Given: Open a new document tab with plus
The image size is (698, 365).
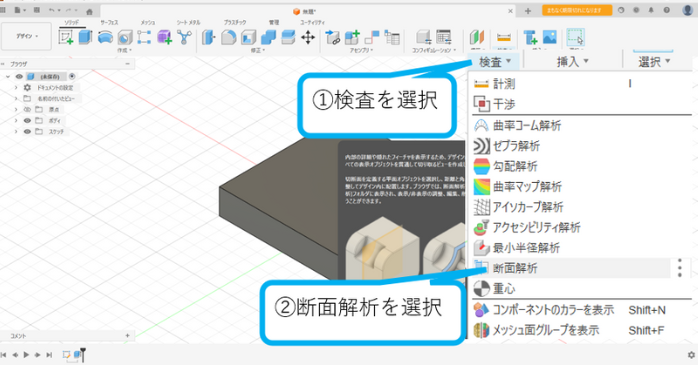Looking at the screenshot, I should pos(528,11).
